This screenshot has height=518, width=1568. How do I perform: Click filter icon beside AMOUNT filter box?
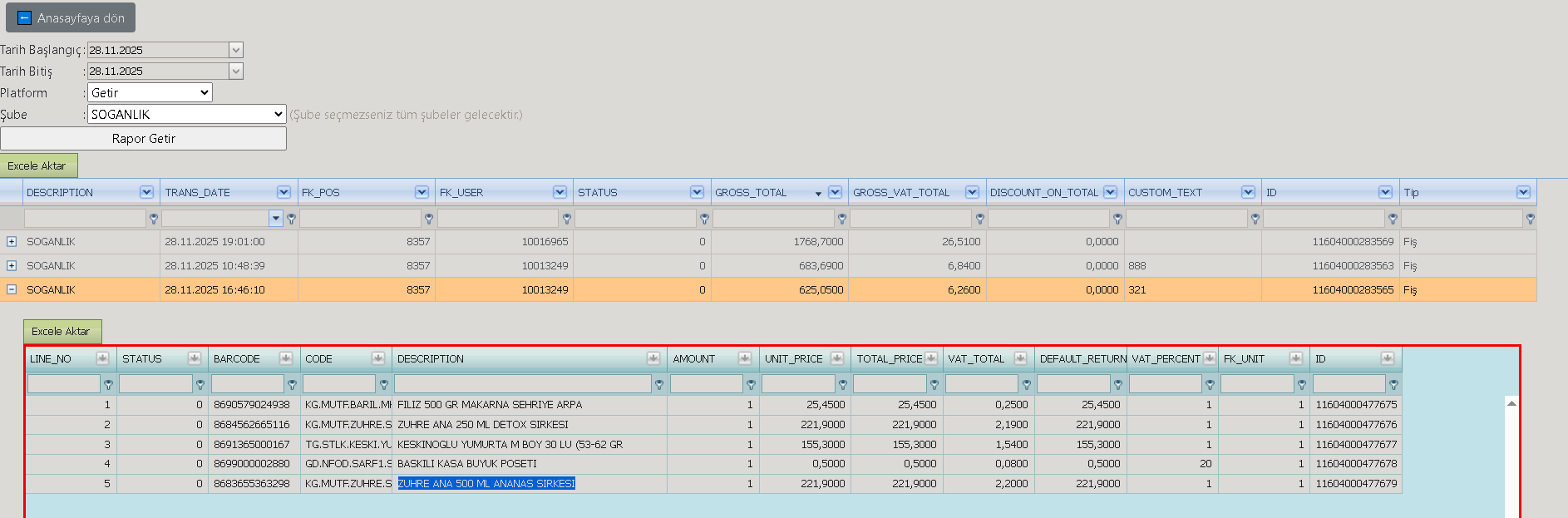[751, 385]
